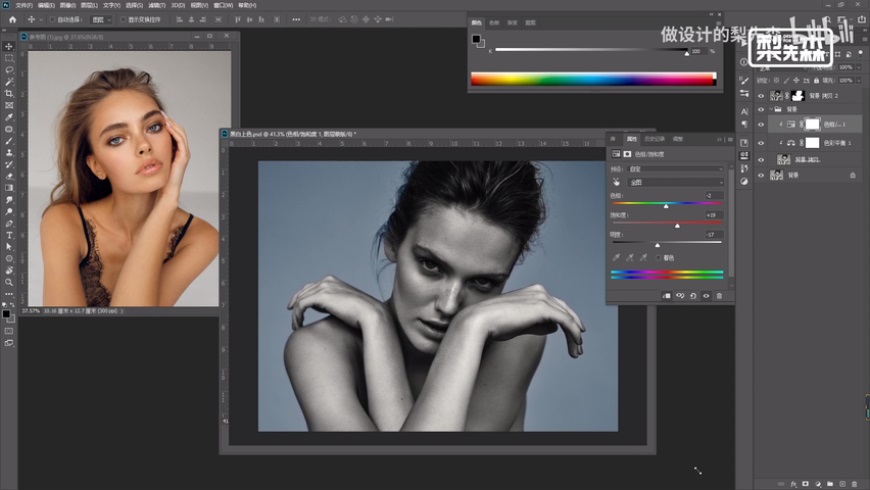Select the Crop tool

[x=9, y=93]
